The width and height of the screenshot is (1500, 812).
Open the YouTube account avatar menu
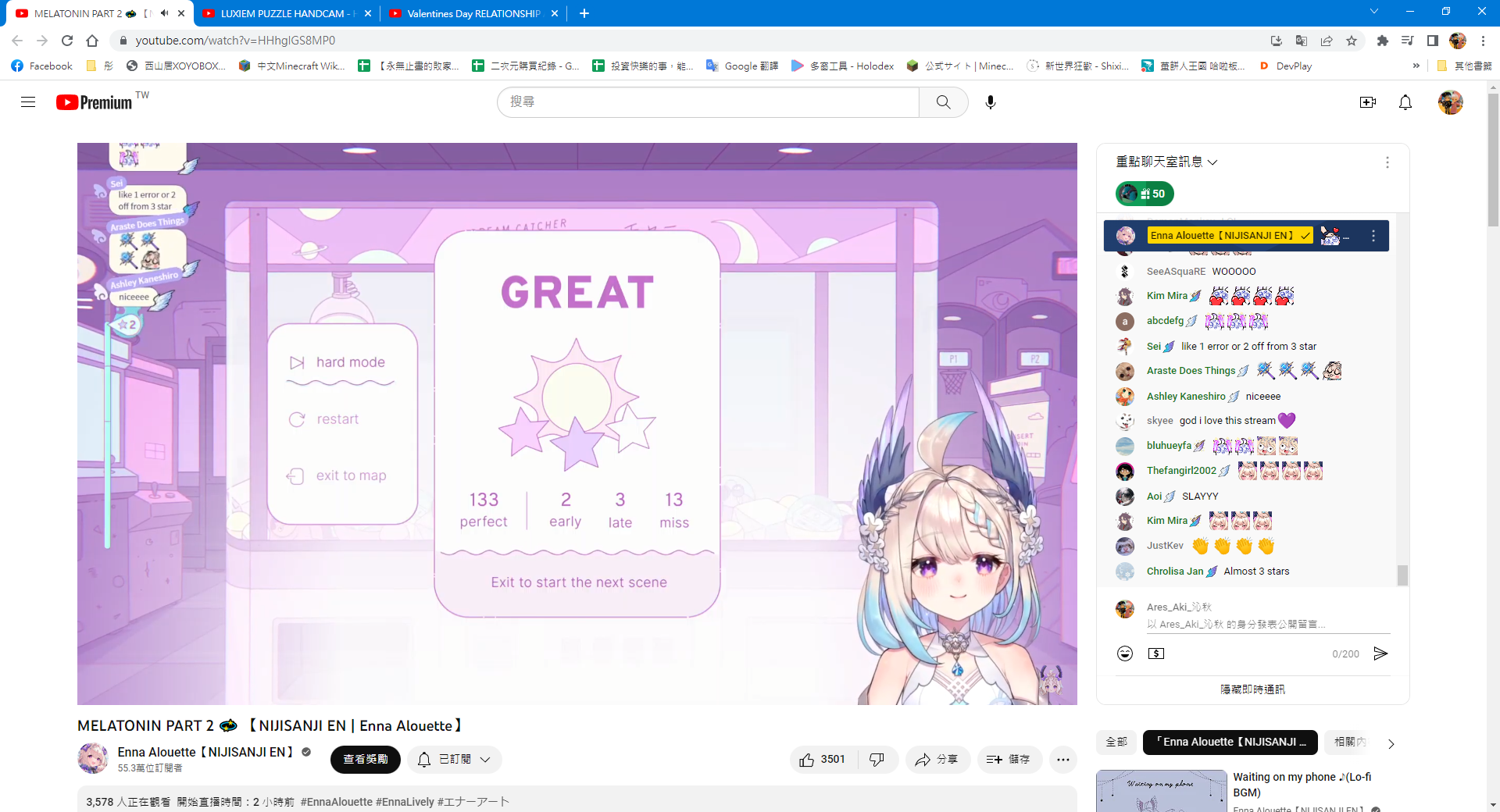pos(1451,102)
